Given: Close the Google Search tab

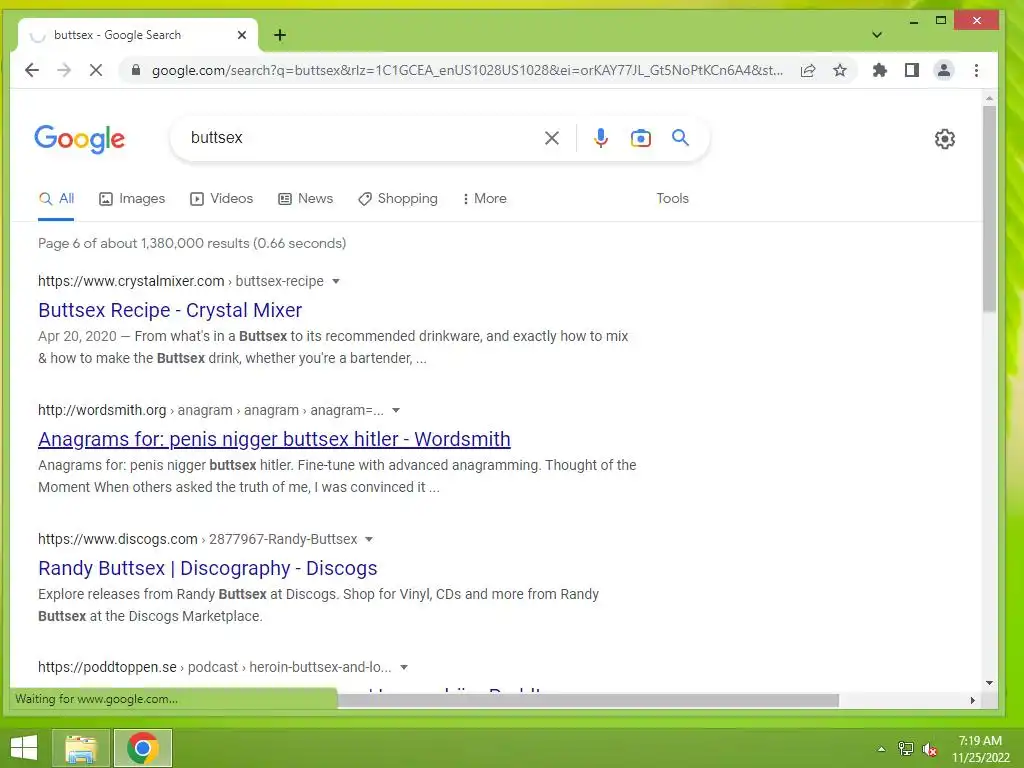Looking at the screenshot, I should point(242,35).
